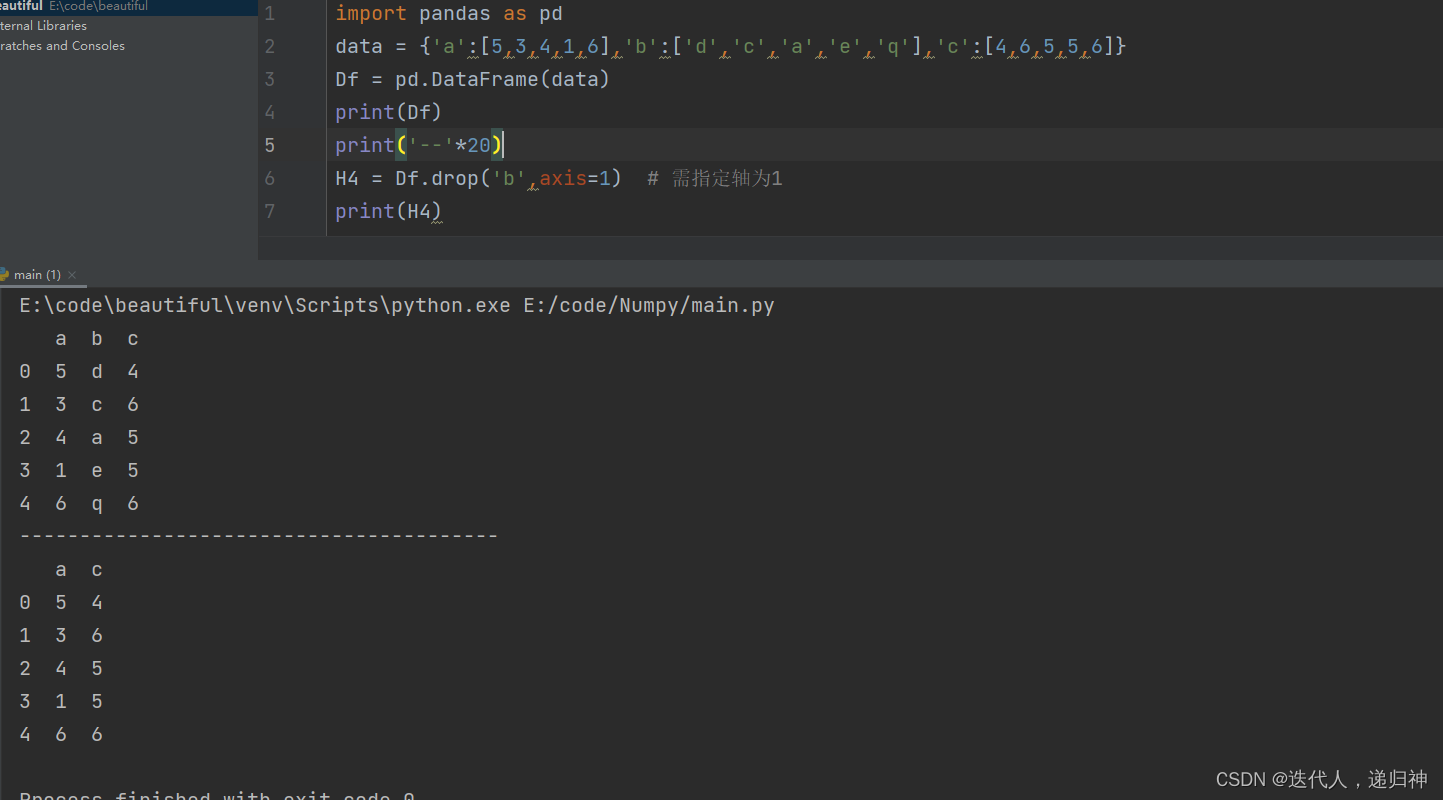This screenshot has width=1443, height=800.
Task: Click gutter line number 4
Action: (x=270, y=113)
